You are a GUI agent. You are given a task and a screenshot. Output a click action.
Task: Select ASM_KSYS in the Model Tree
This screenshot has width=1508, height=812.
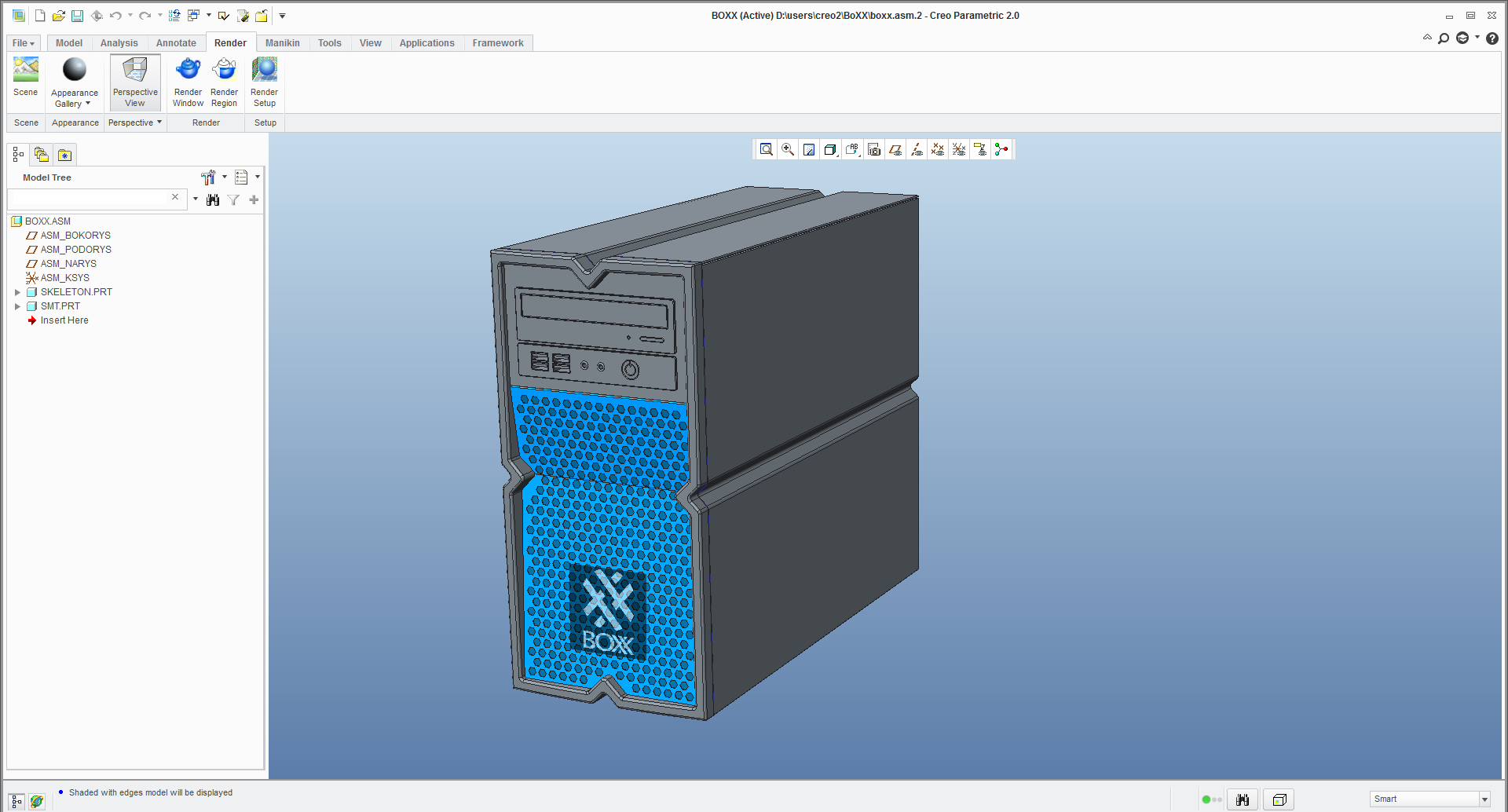[64, 277]
